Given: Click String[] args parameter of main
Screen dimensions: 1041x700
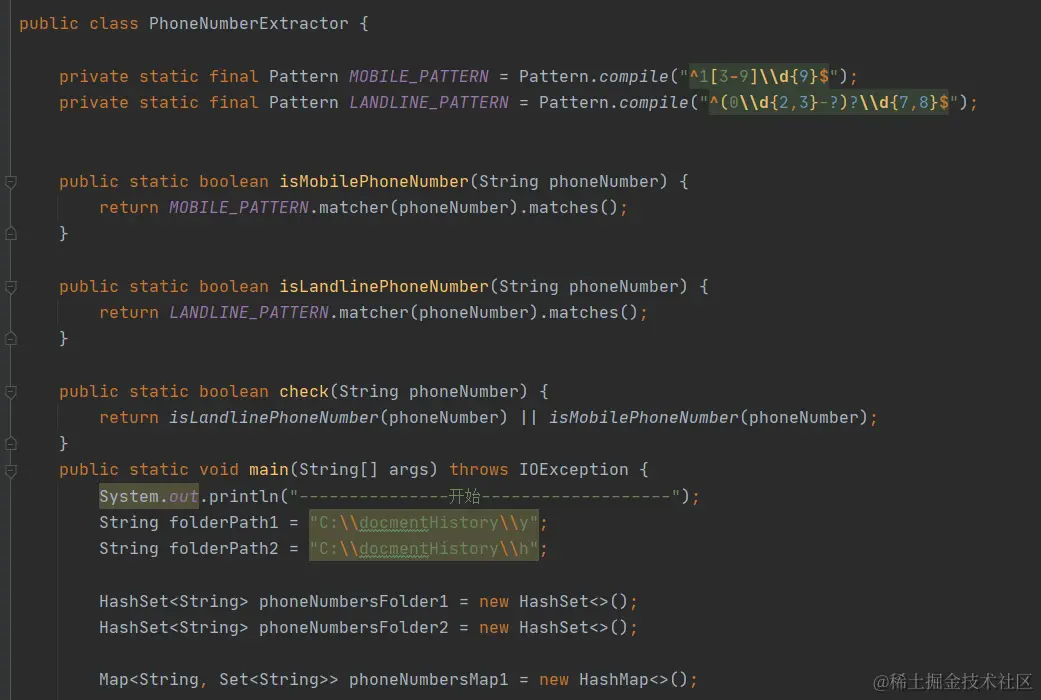Looking at the screenshot, I should [x=364, y=470].
